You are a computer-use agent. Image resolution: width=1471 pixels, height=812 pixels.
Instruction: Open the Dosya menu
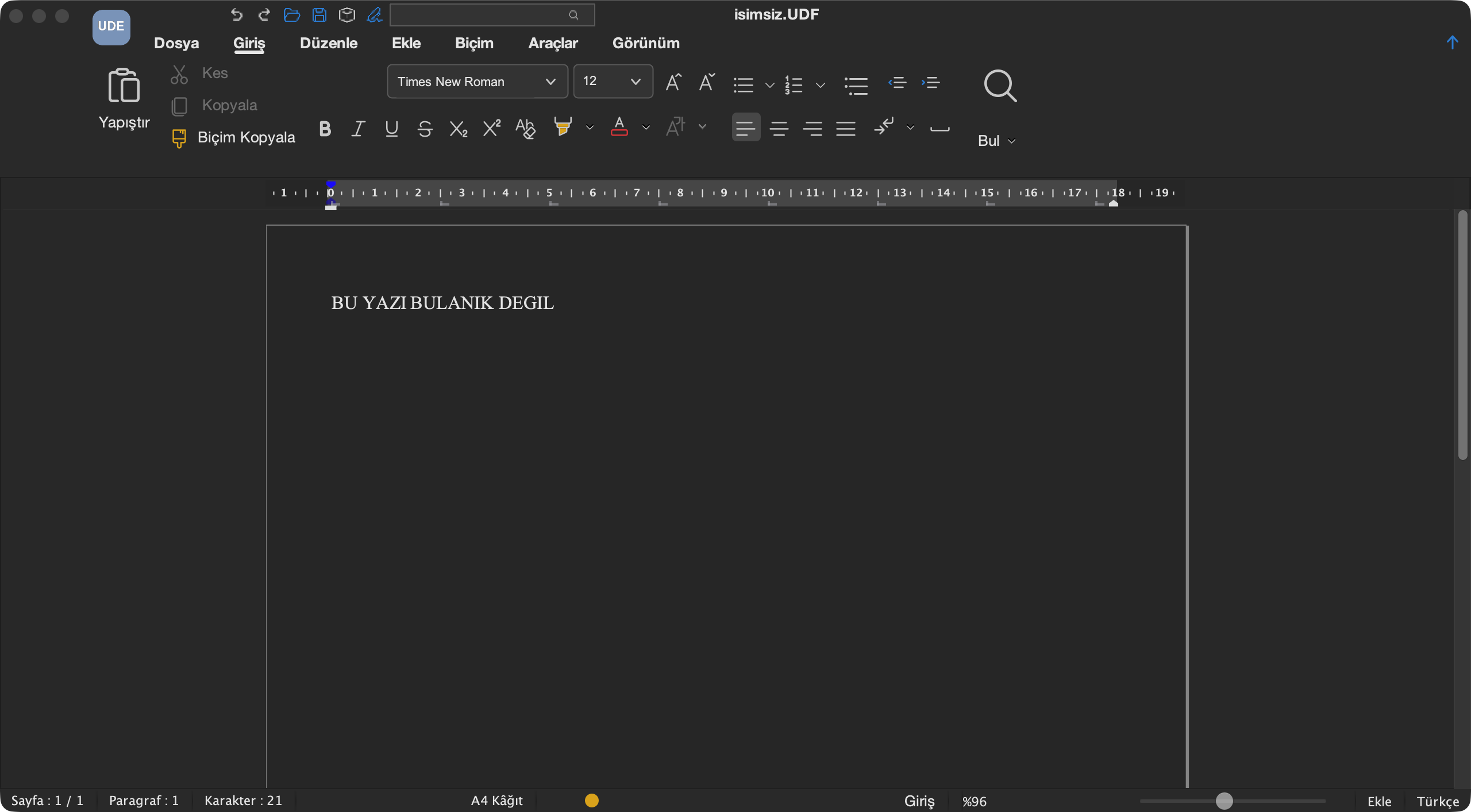[x=176, y=43]
